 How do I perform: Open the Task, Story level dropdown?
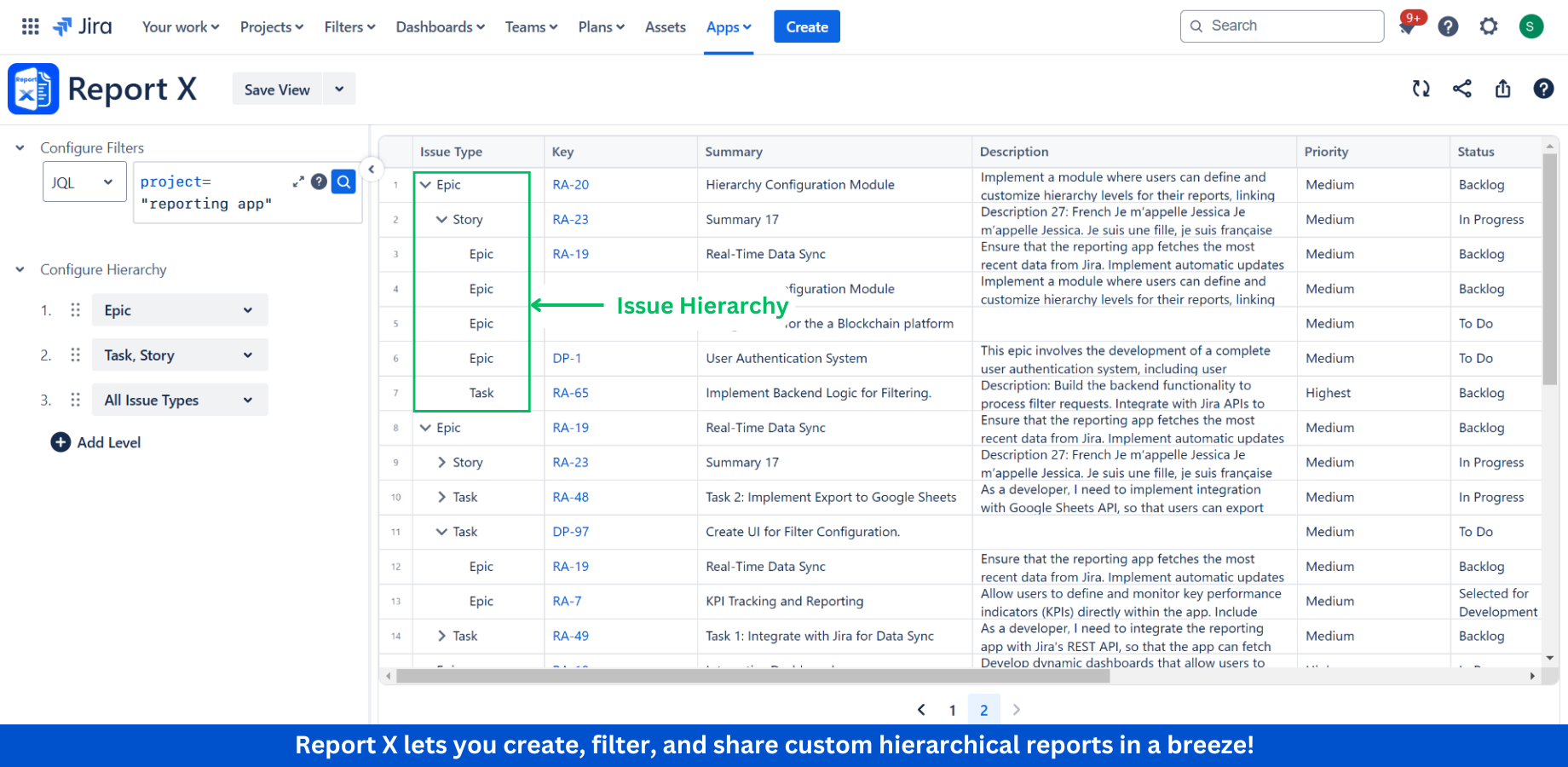tap(180, 355)
